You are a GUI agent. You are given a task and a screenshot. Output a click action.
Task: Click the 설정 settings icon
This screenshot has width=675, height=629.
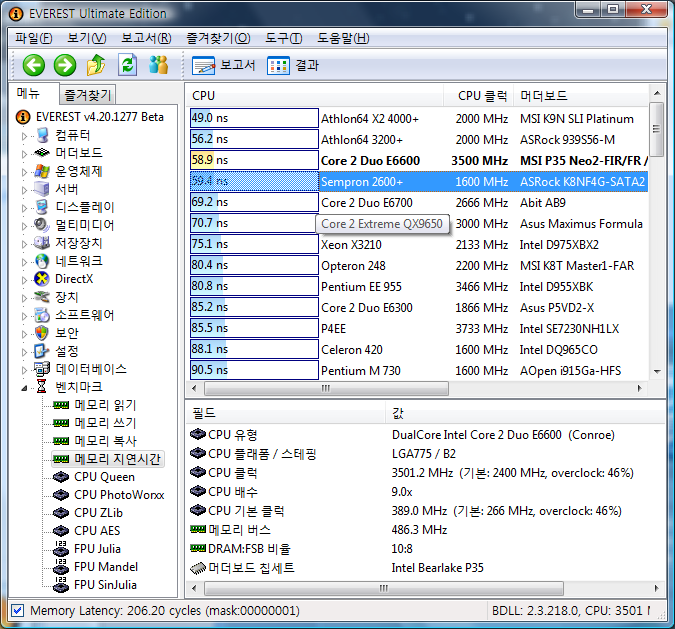coord(42,351)
